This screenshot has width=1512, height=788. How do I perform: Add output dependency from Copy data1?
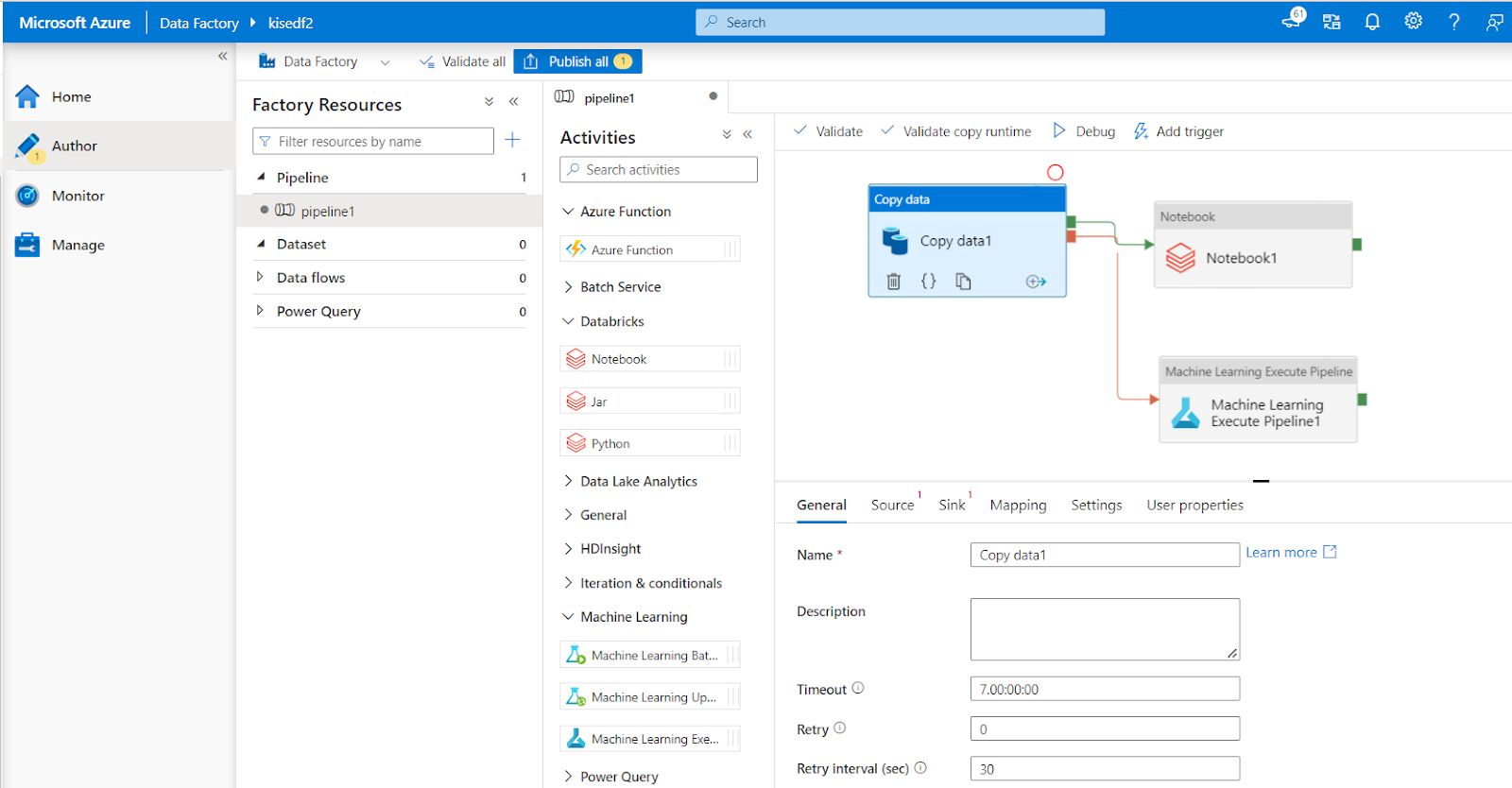click(x=1036, y=281)
